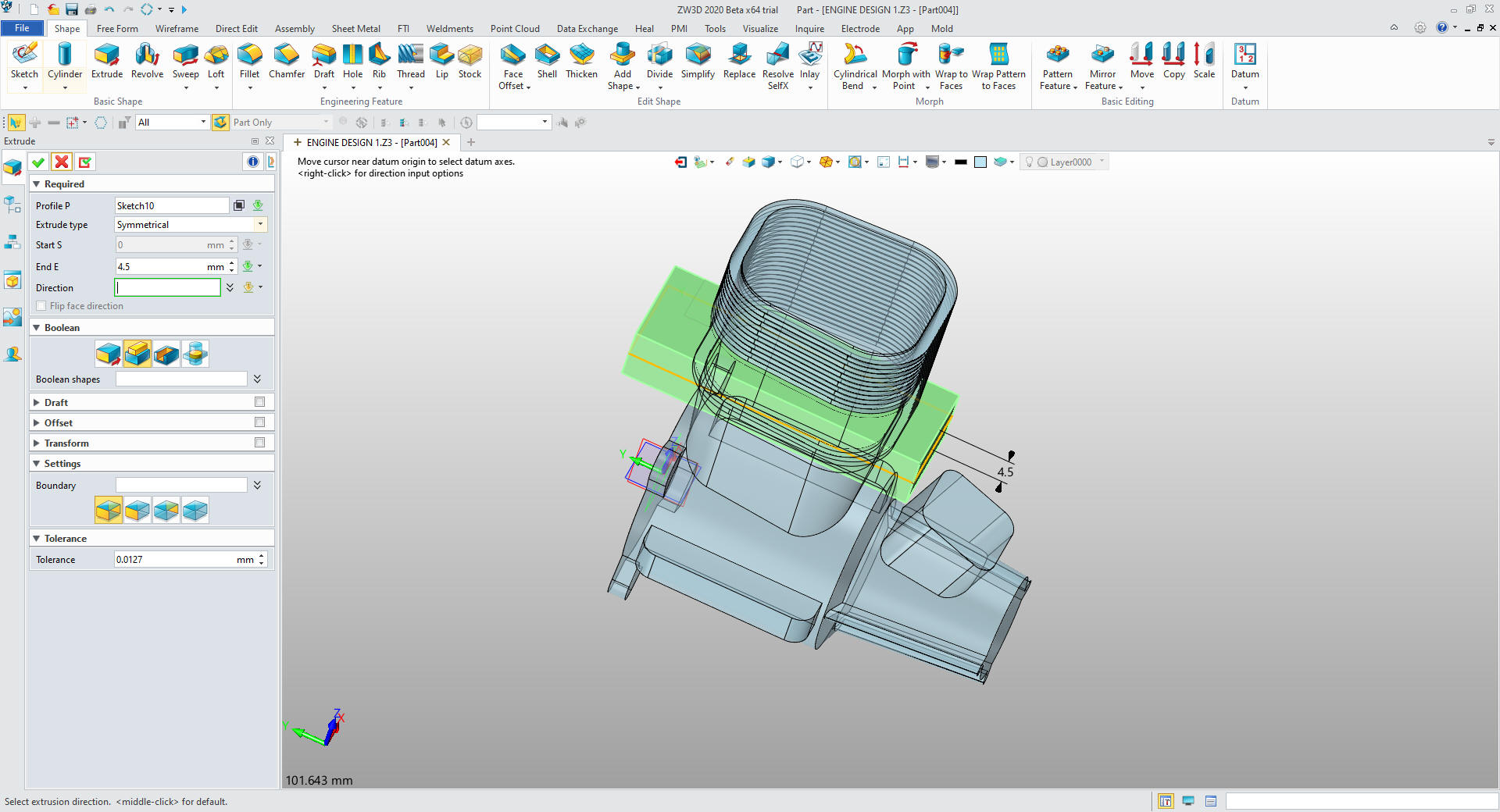Enable the Draft section checkbox
The height and width of the screenshot is (812, 1500).
tap(259, 402)
